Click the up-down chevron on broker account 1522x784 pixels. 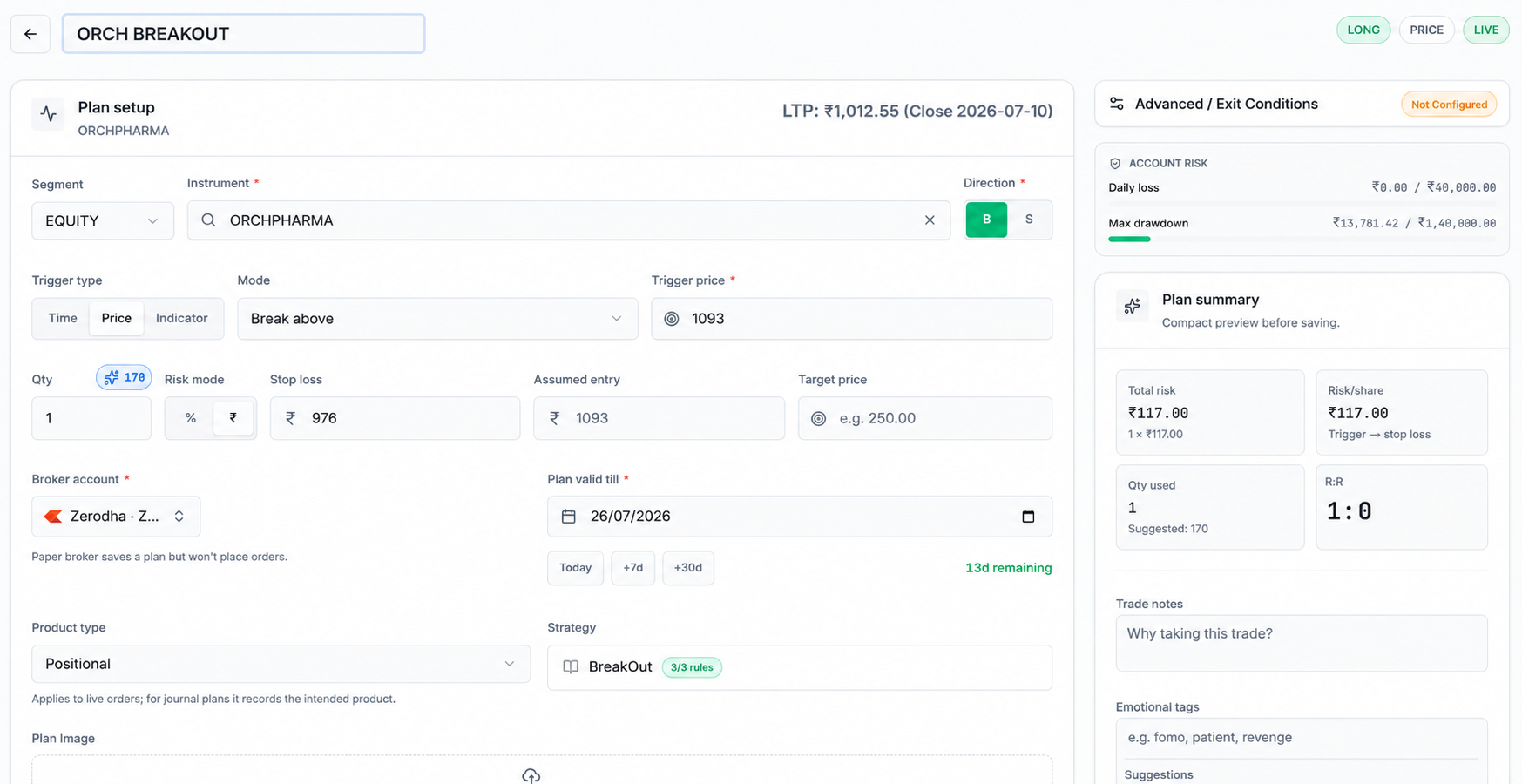click(179, 517)
